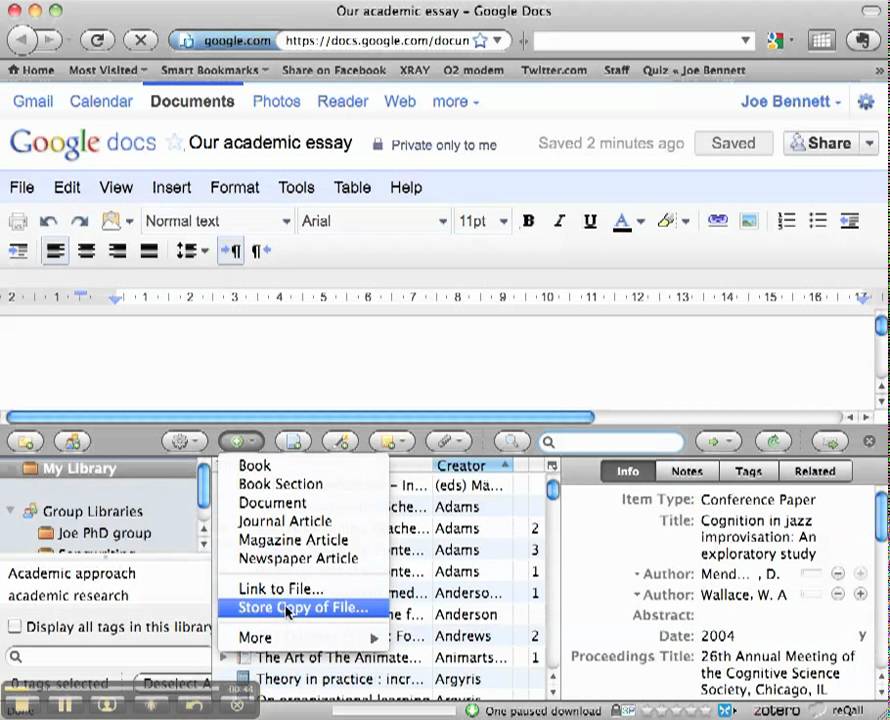
Task: Choose Store Copy of File in menu
Action: [303, 608]
